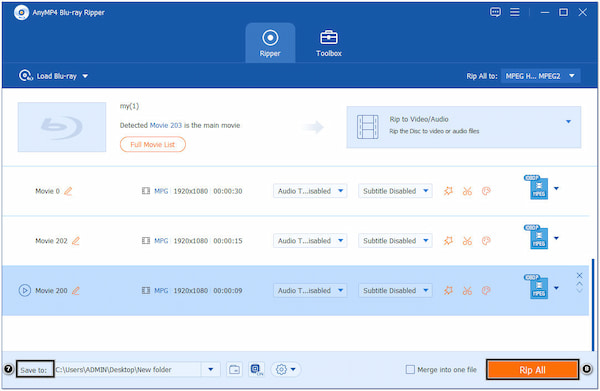
Task: Play the Movie 200 preview
Action: click(24, 290)
